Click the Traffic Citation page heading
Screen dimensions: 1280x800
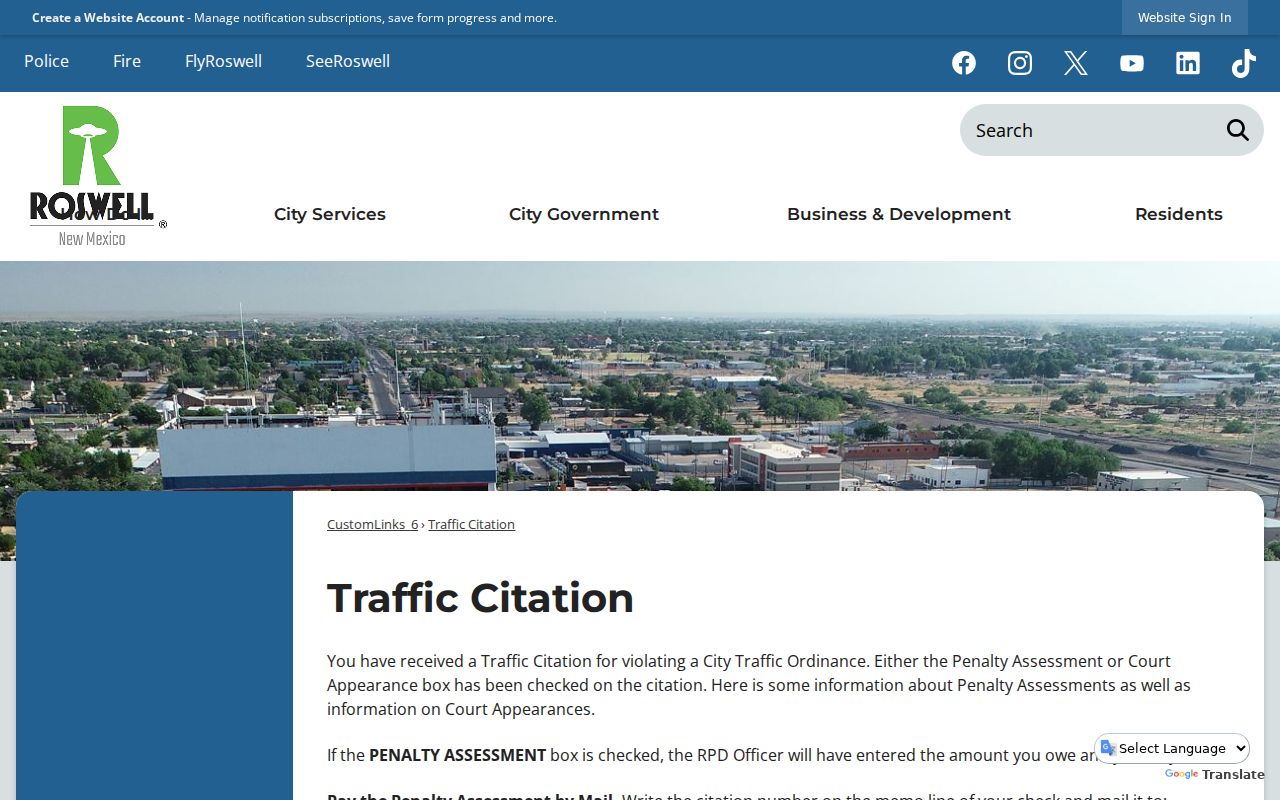(x=480, y=598)
